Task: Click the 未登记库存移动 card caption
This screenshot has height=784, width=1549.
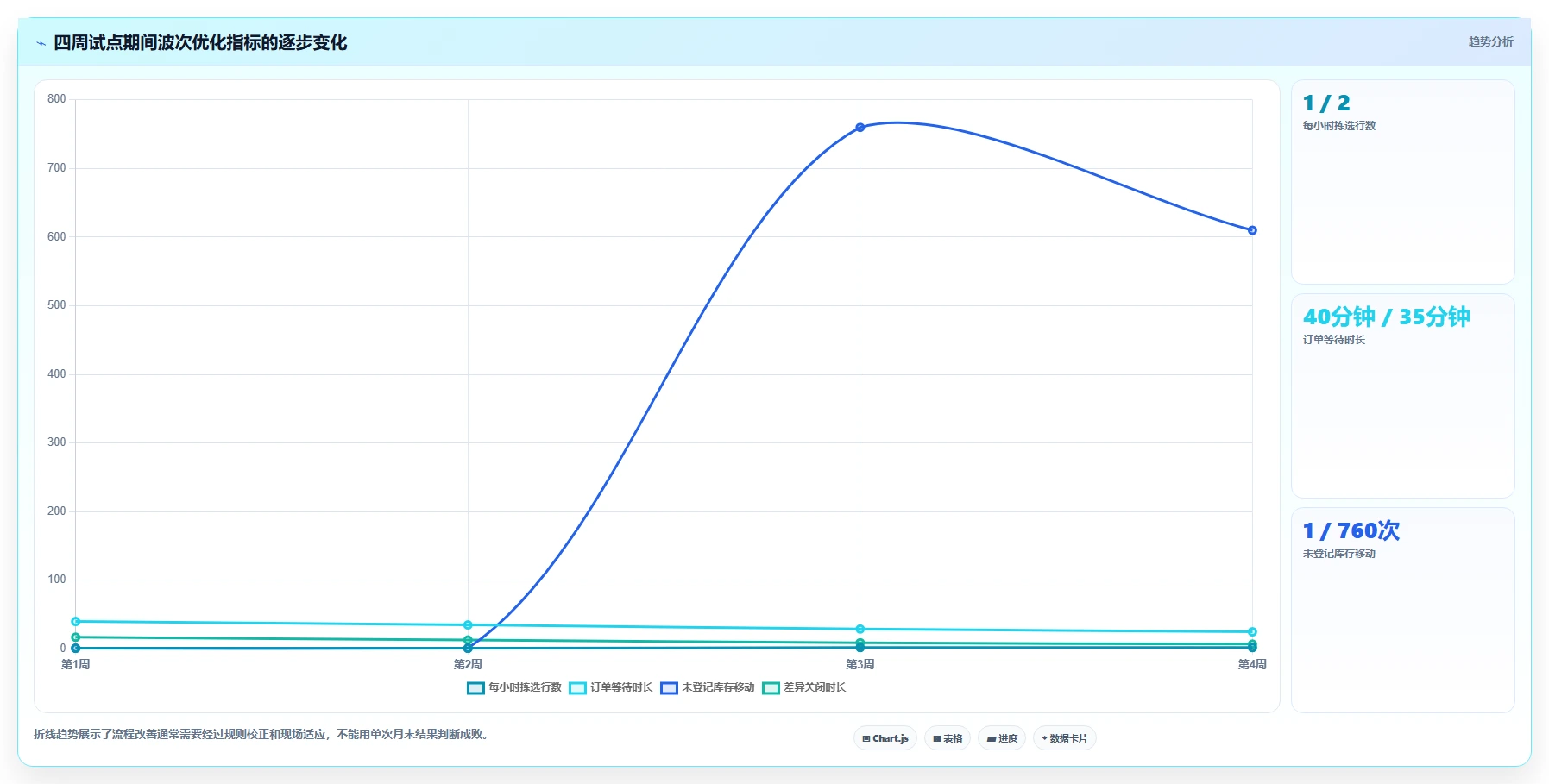Action: 1339,554
